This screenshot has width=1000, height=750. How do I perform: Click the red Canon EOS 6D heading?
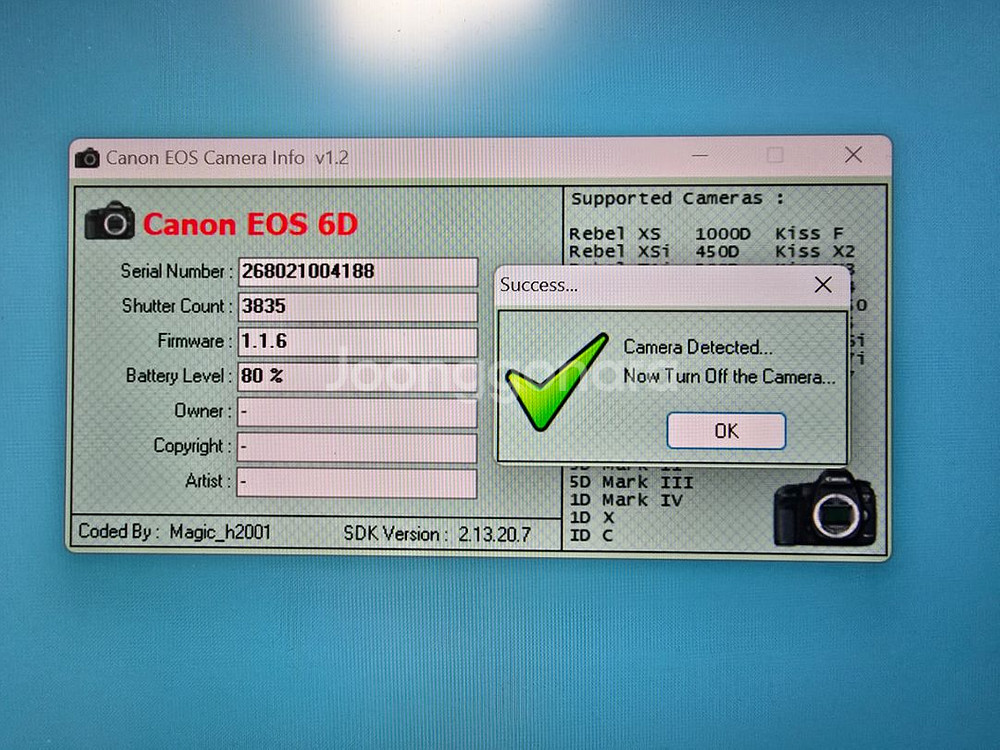click(x=250, y=224)
